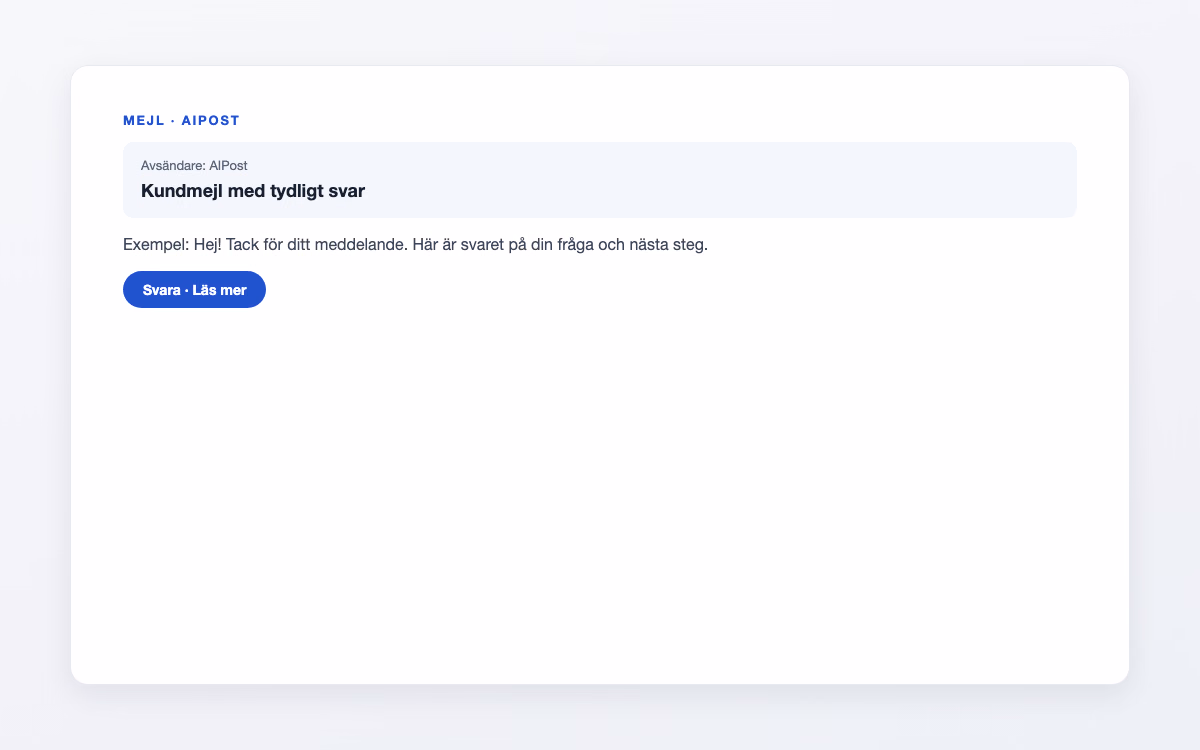Open the Kundmejl med tydligt svar subject
This screenshot has height=750, width=1200.
(x=253, y=190)
